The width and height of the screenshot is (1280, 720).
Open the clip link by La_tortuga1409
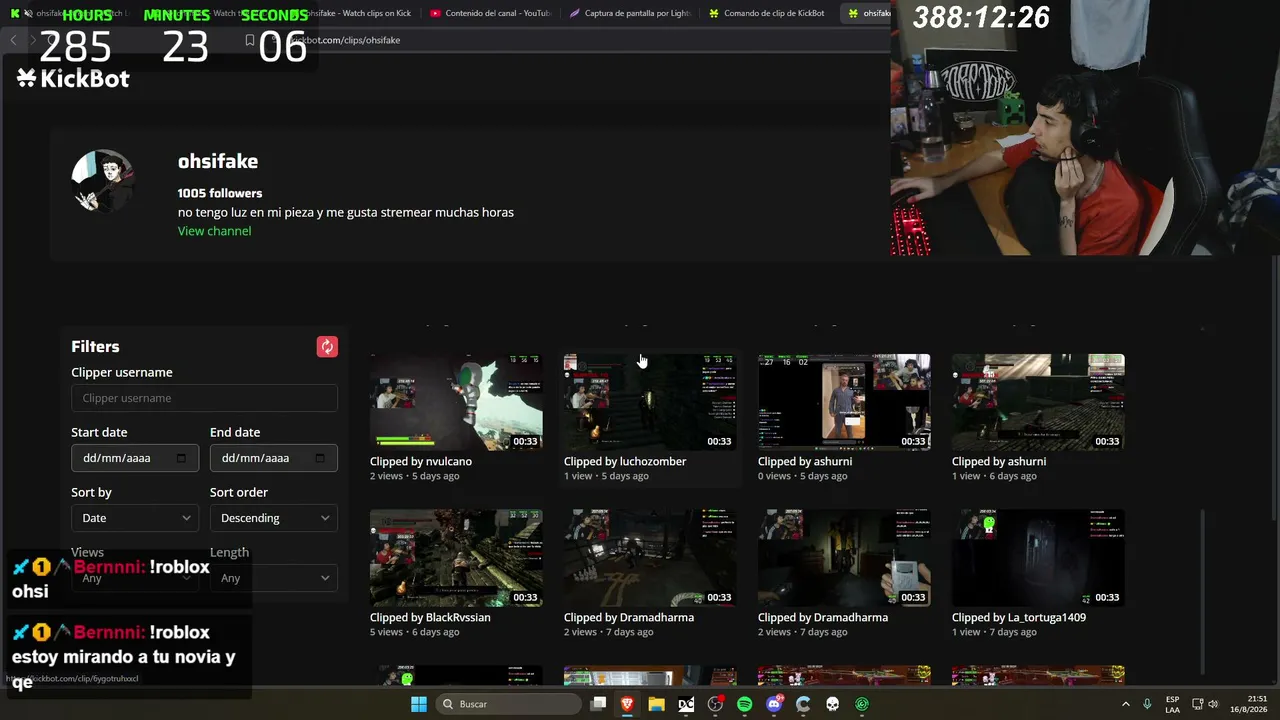coord(1019,617)
